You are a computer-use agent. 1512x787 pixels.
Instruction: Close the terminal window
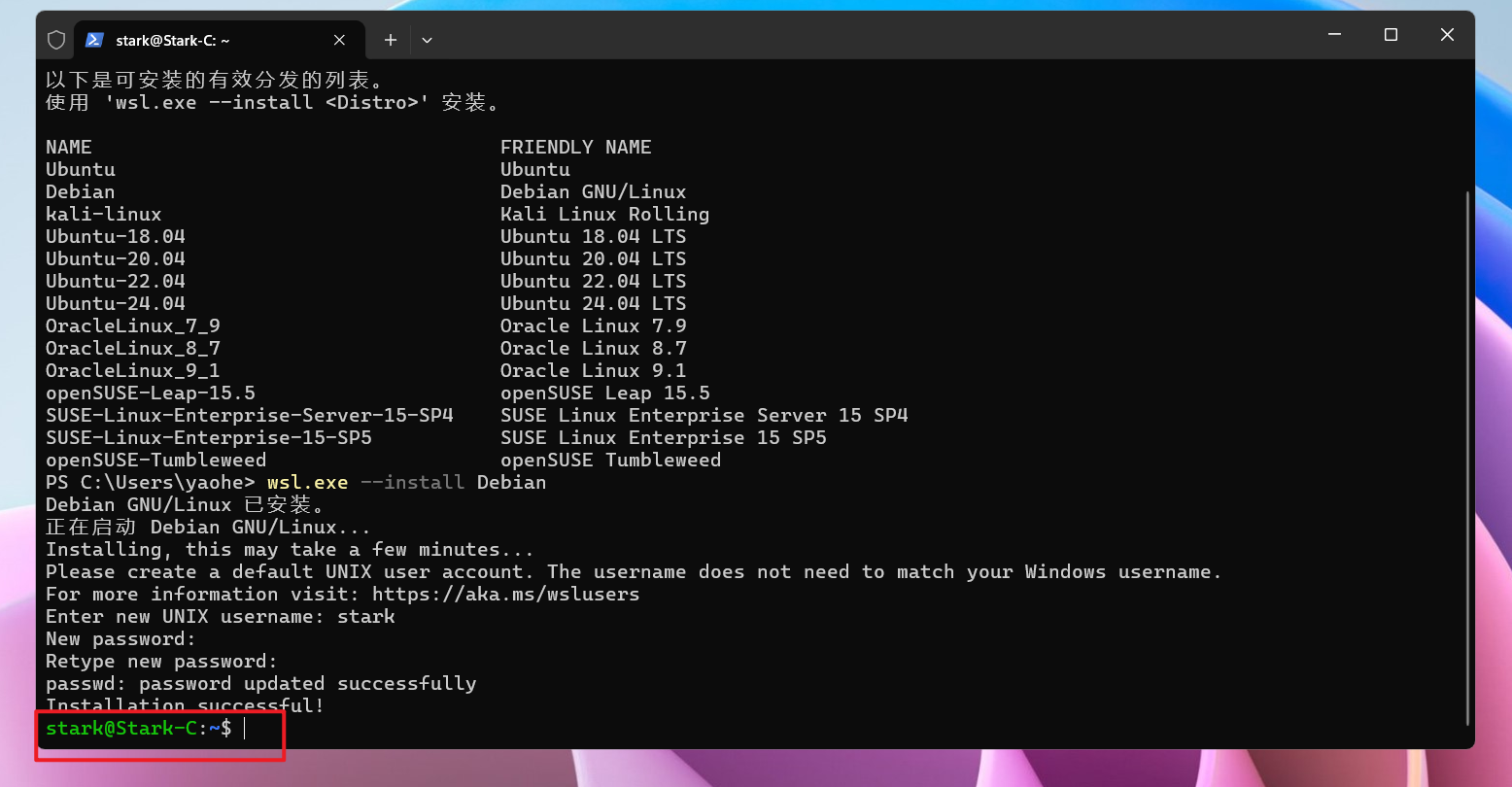pos(1447,35)
